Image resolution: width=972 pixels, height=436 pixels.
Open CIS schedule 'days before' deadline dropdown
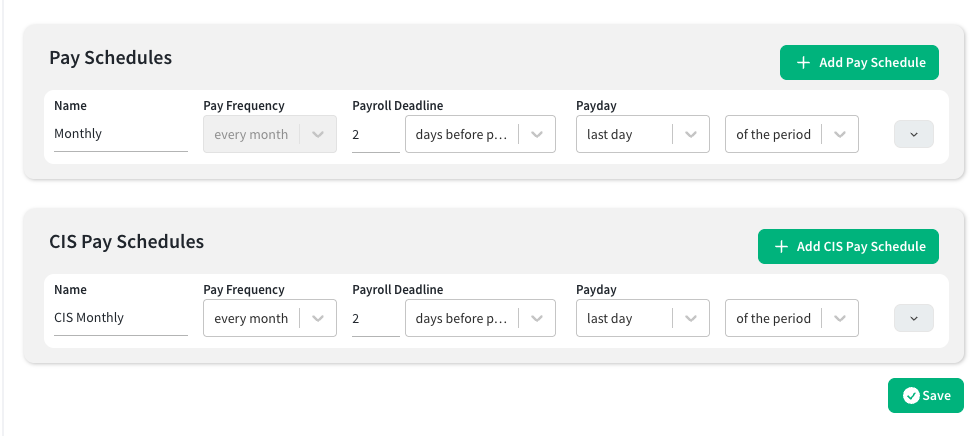[480, 318]
